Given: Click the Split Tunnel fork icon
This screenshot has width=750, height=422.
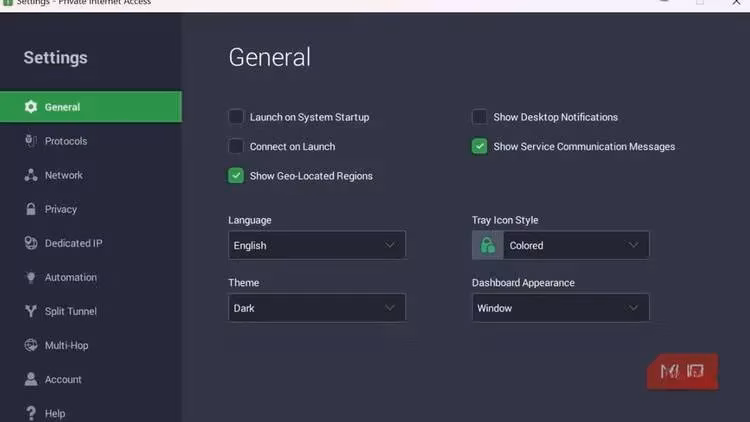Looking at the screenshot, I should [x=31, y=311].
